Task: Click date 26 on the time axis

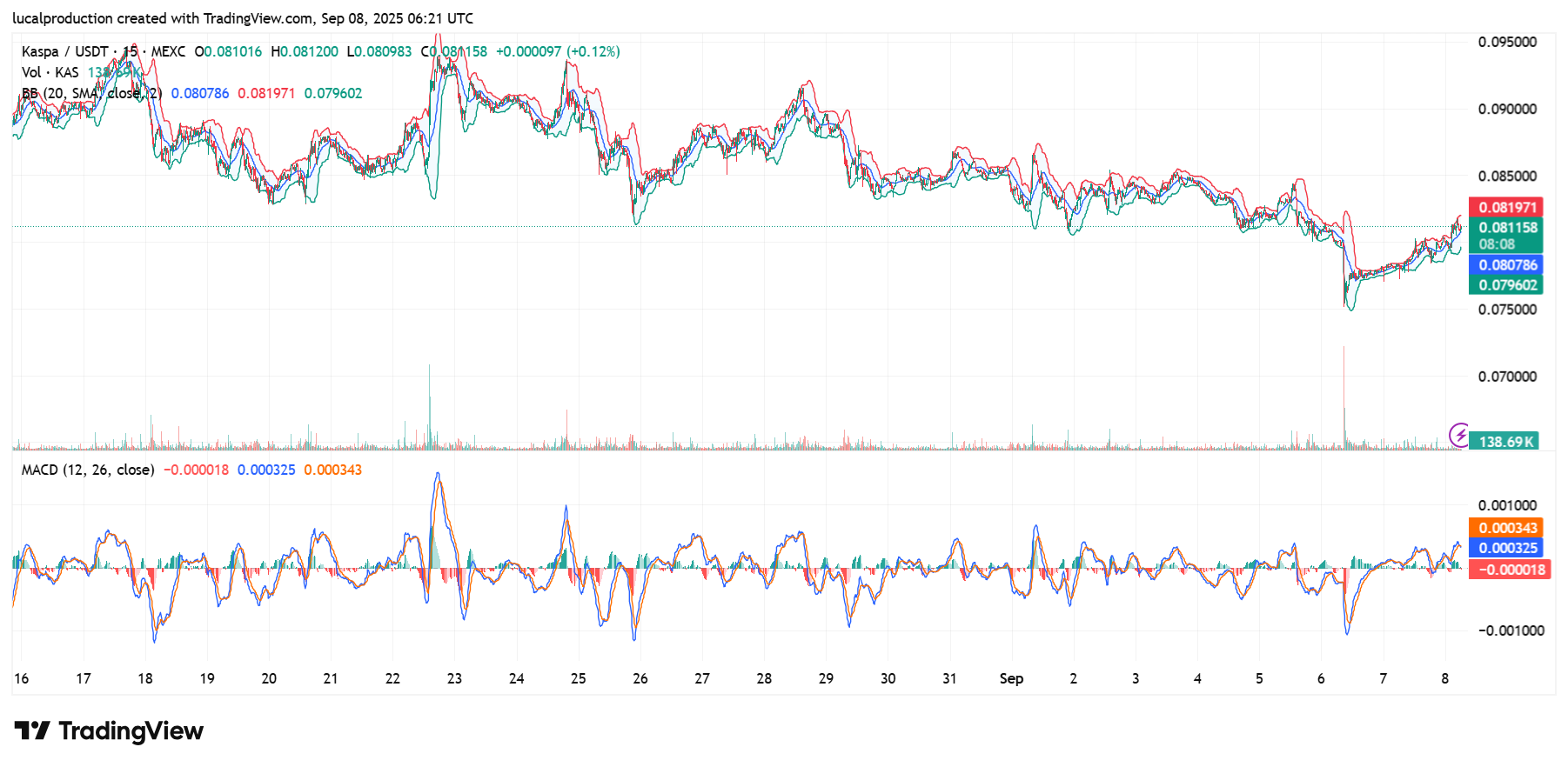Action: tap(640, 678)
